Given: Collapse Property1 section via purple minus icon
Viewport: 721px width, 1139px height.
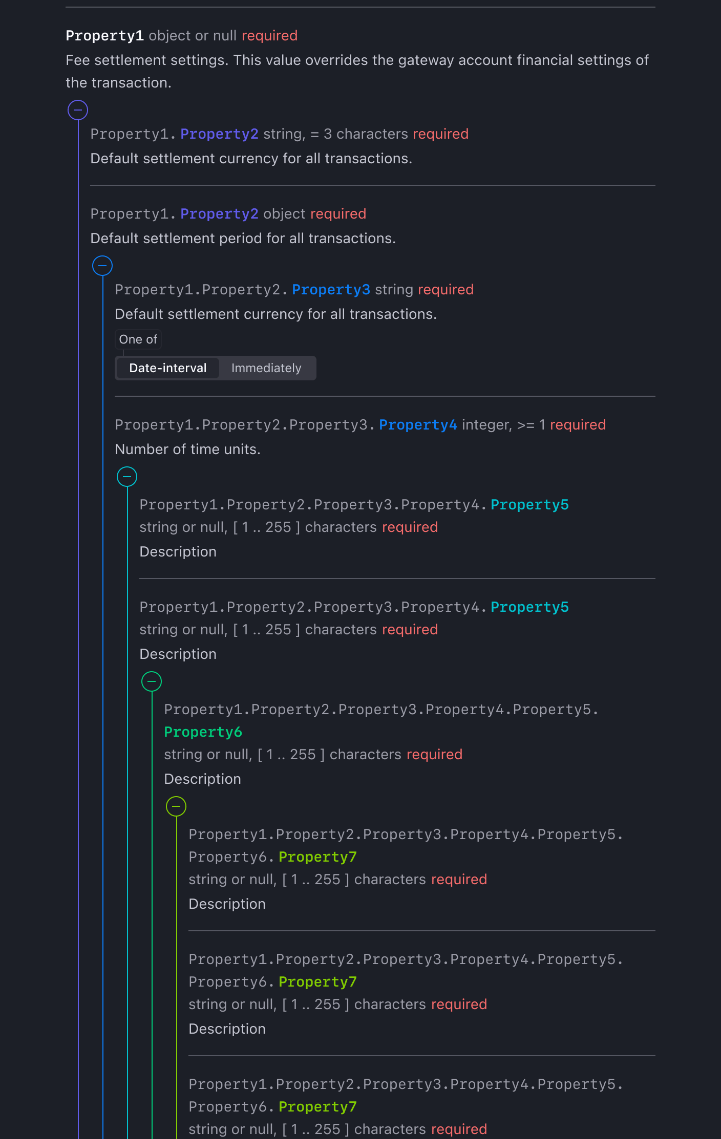Looking at the screenshot, I should pos(77,110).
